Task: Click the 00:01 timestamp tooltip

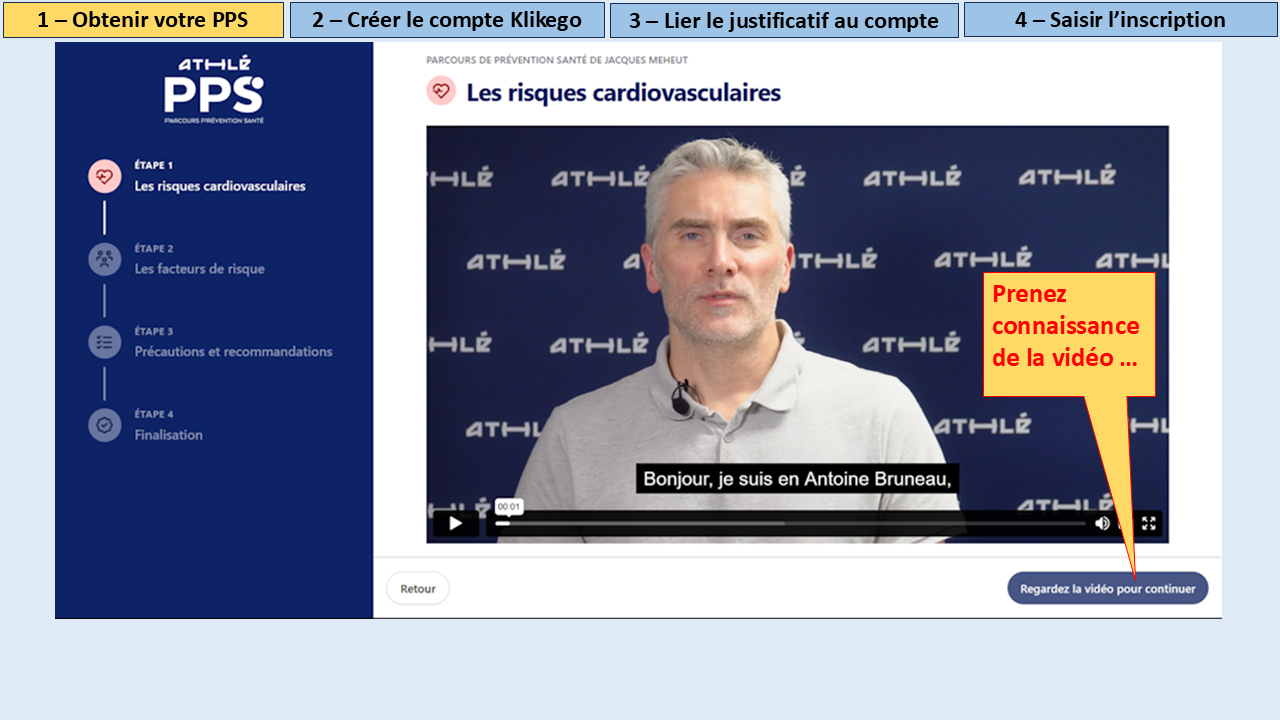Action: [509, 507]
